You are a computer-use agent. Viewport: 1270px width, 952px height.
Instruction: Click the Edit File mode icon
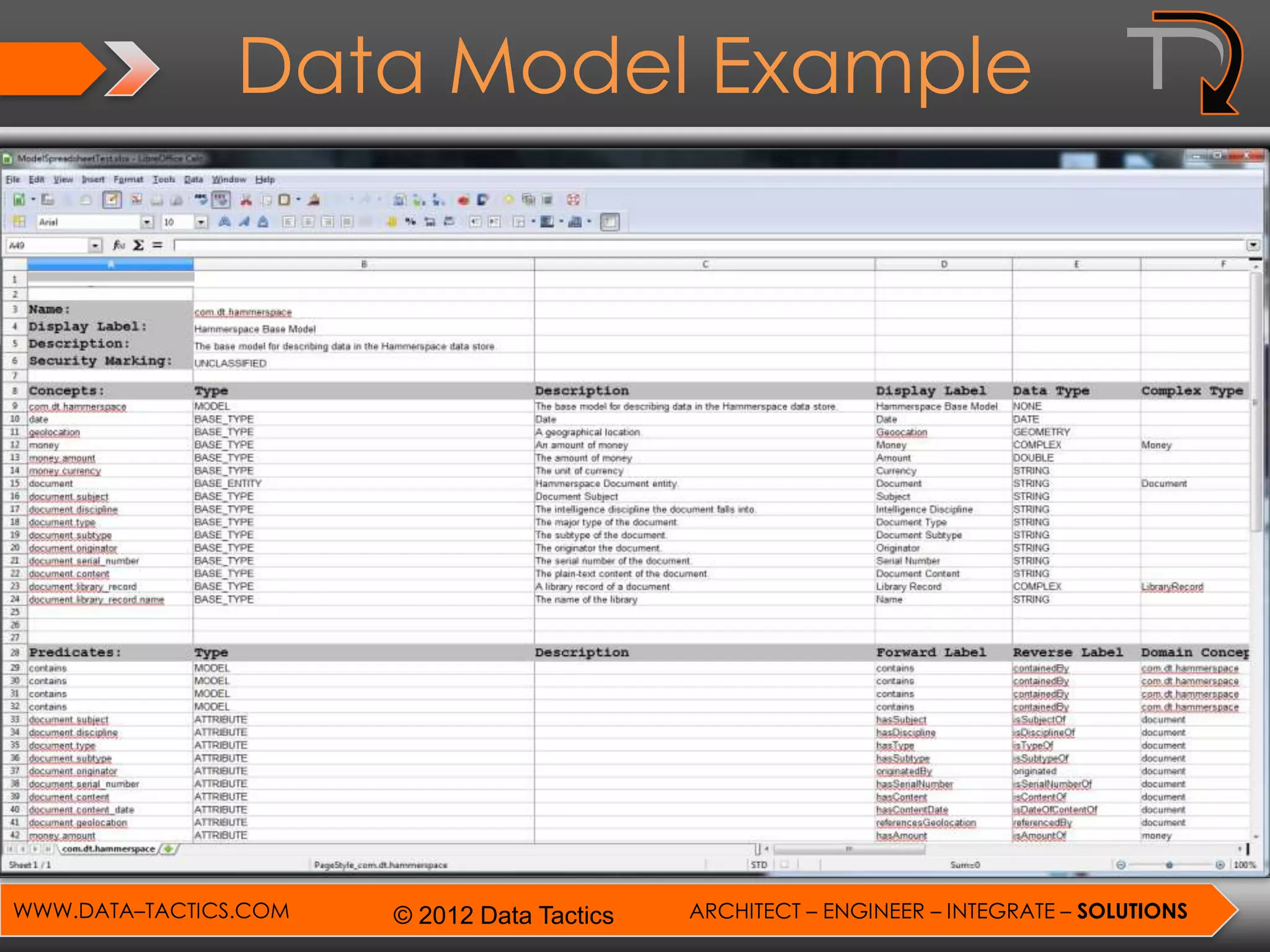112,200
